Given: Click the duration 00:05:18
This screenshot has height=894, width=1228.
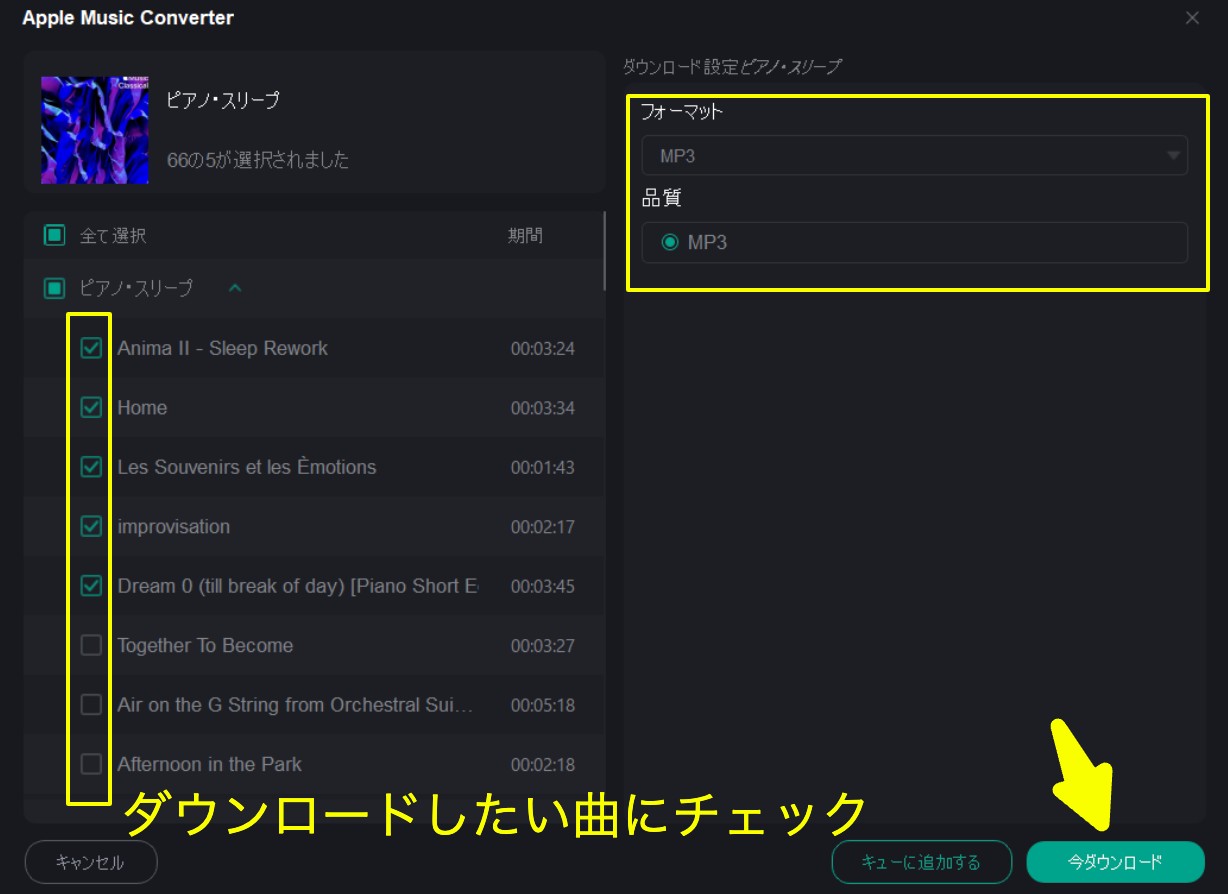Looking at the screenshot, I should pyautogui.click(x=543, y=706).
